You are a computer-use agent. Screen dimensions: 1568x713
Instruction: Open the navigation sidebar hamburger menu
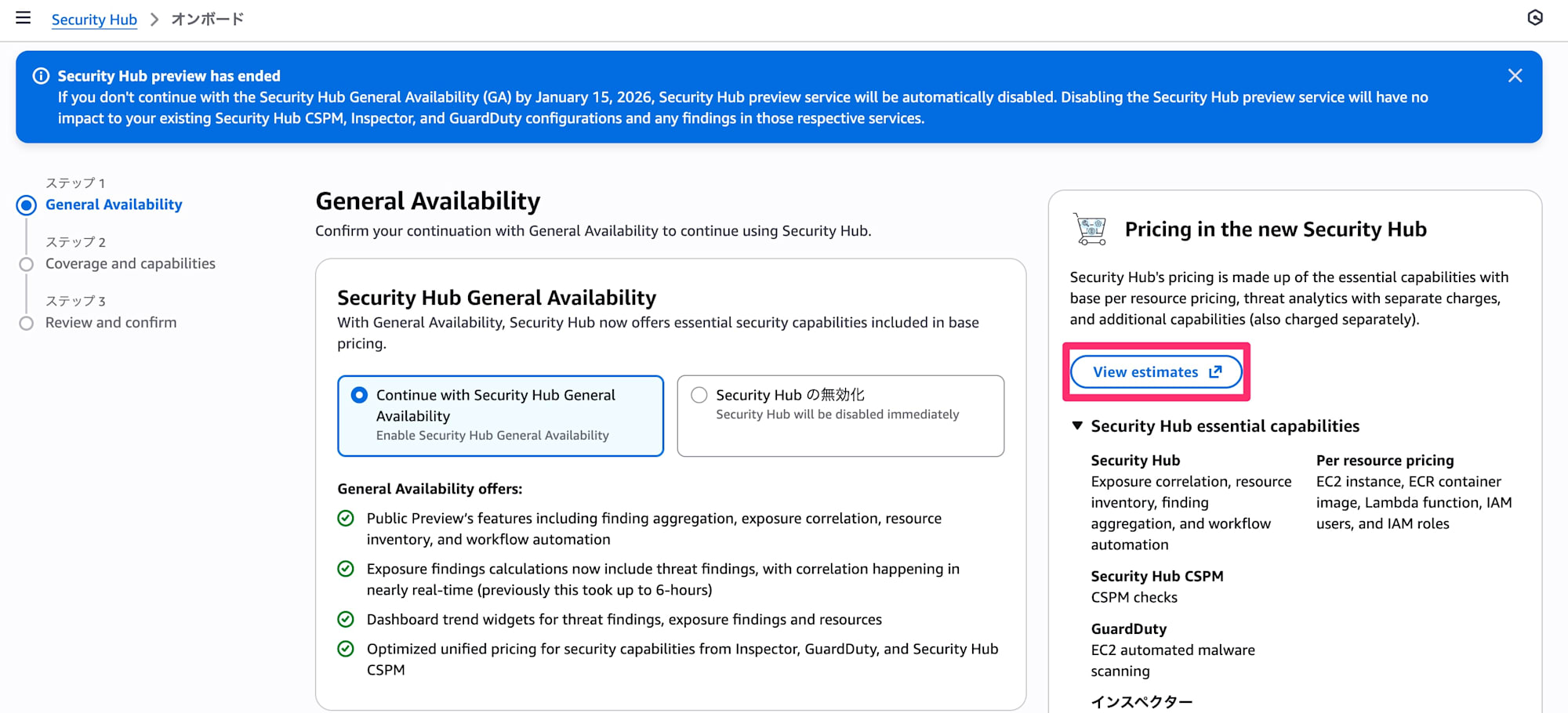tap(24, 18)
